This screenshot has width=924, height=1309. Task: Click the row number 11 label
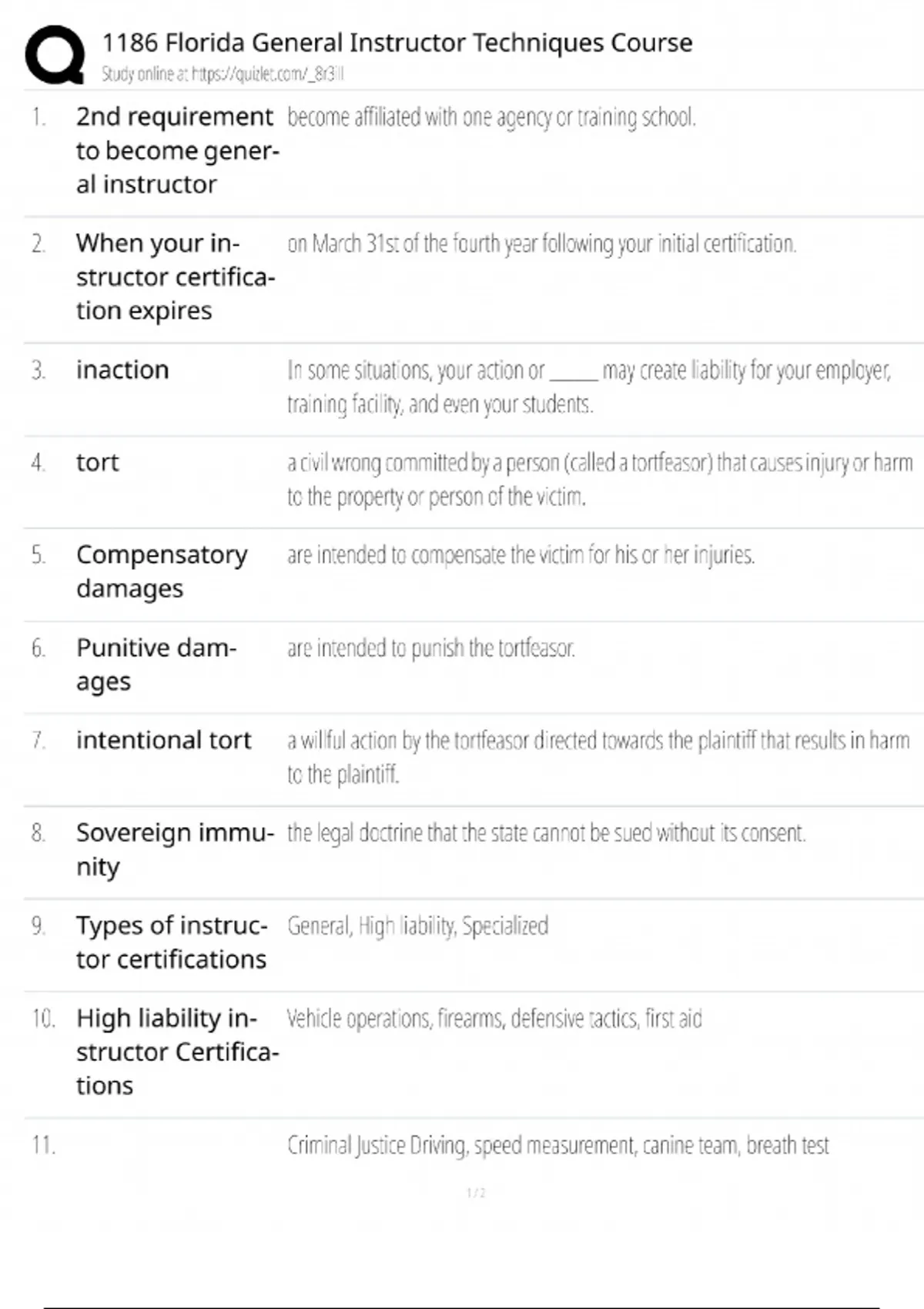pos(43,1145)
